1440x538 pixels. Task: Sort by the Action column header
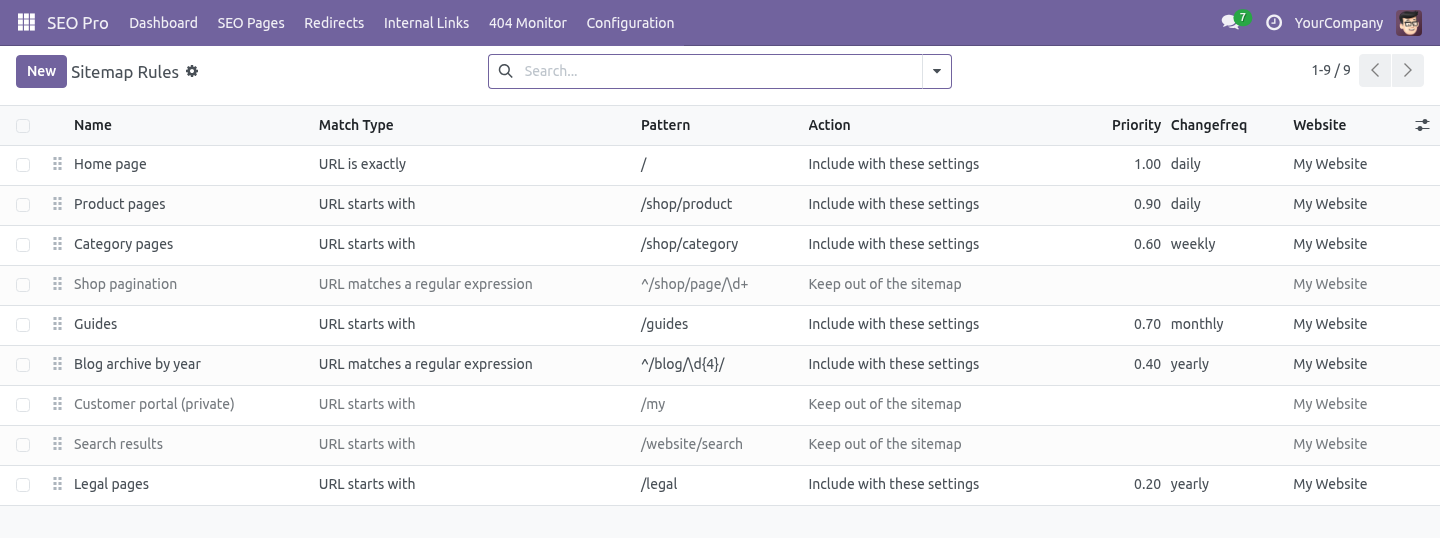coord(829,125)
